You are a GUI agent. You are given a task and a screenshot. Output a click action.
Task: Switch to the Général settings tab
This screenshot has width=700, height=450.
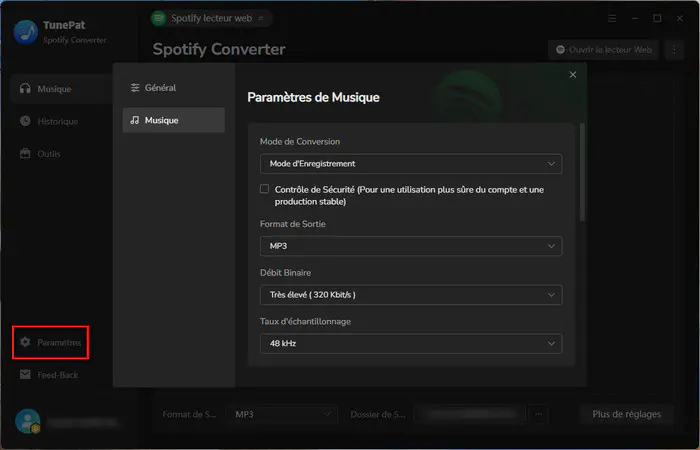[174, 88]
